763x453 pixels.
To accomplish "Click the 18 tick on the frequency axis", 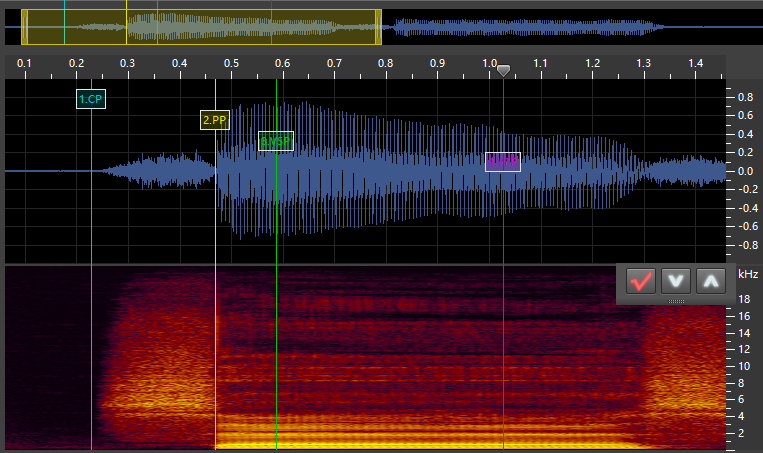I will 743,299.
